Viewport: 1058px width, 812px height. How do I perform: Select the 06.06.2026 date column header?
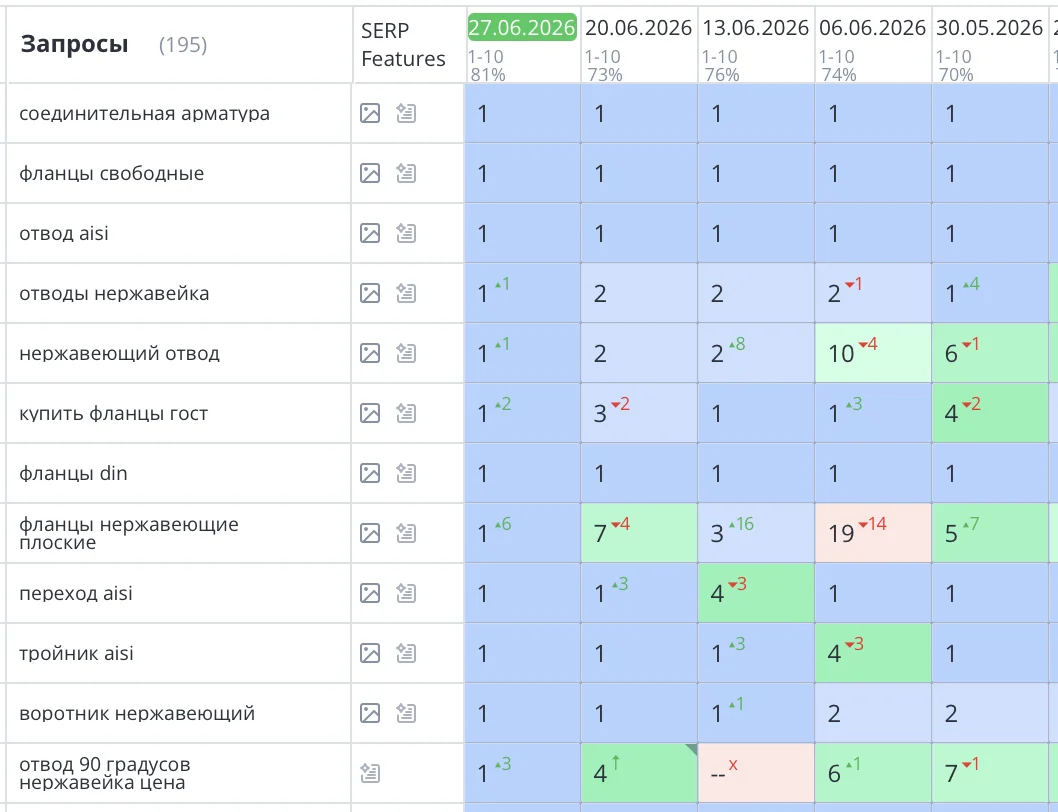point(872,28)
